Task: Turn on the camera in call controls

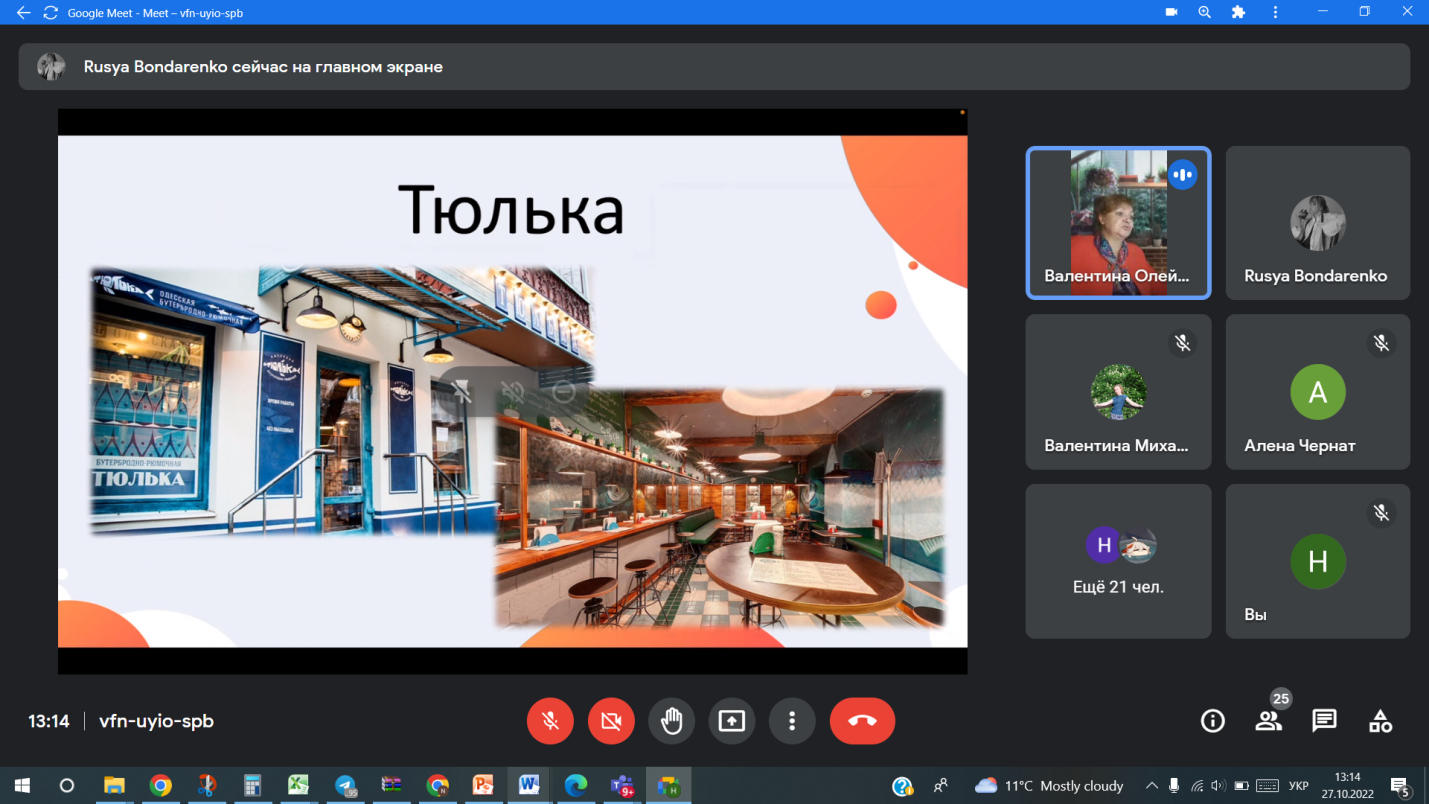Action: click(x=611, y=721)
